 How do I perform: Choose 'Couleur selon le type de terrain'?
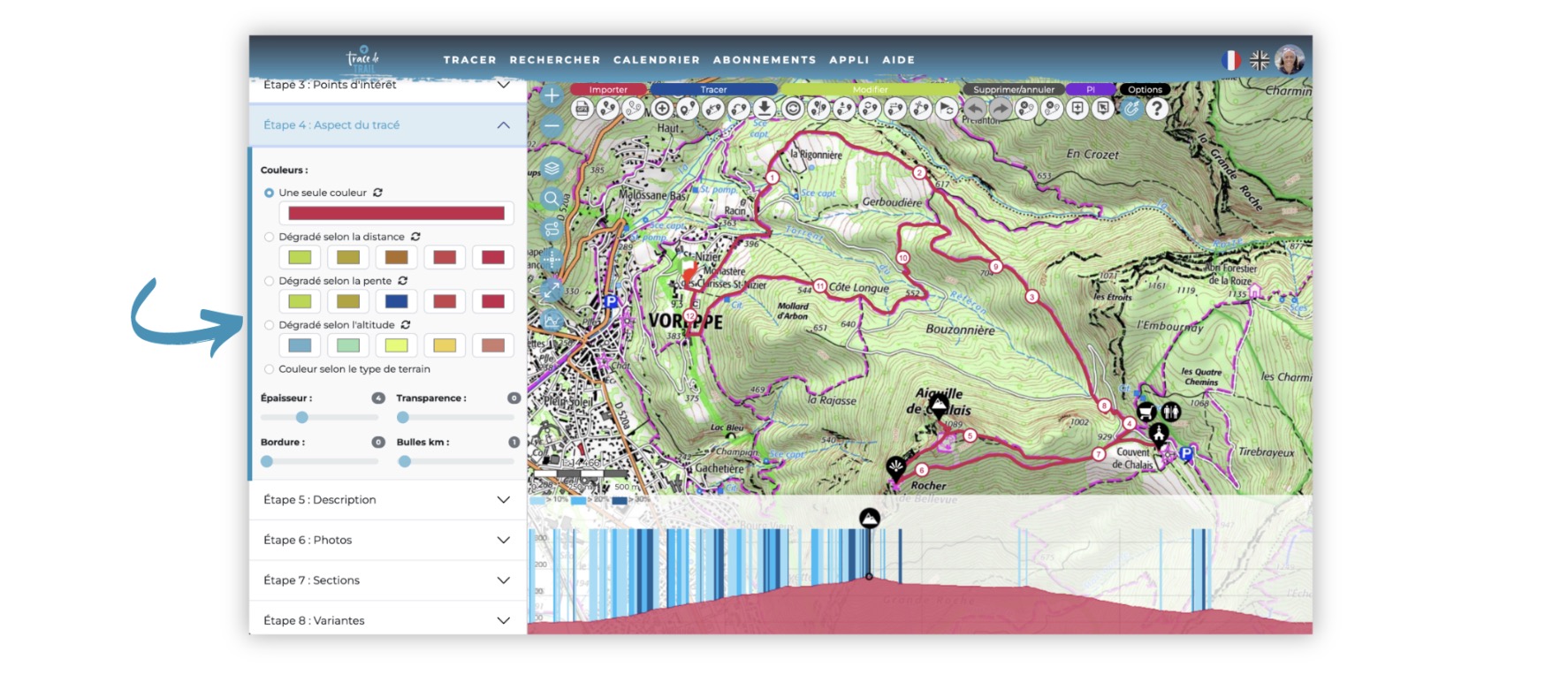(270, 369)
